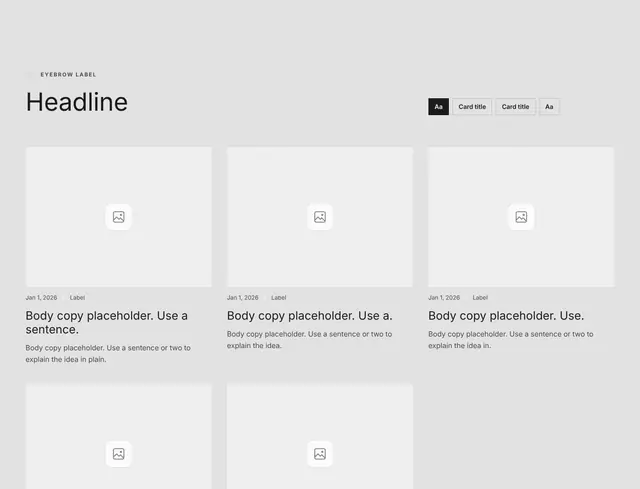
Task: Click 'Label' tag in 'Use a sentence.' card
Action: coord(77,298)
